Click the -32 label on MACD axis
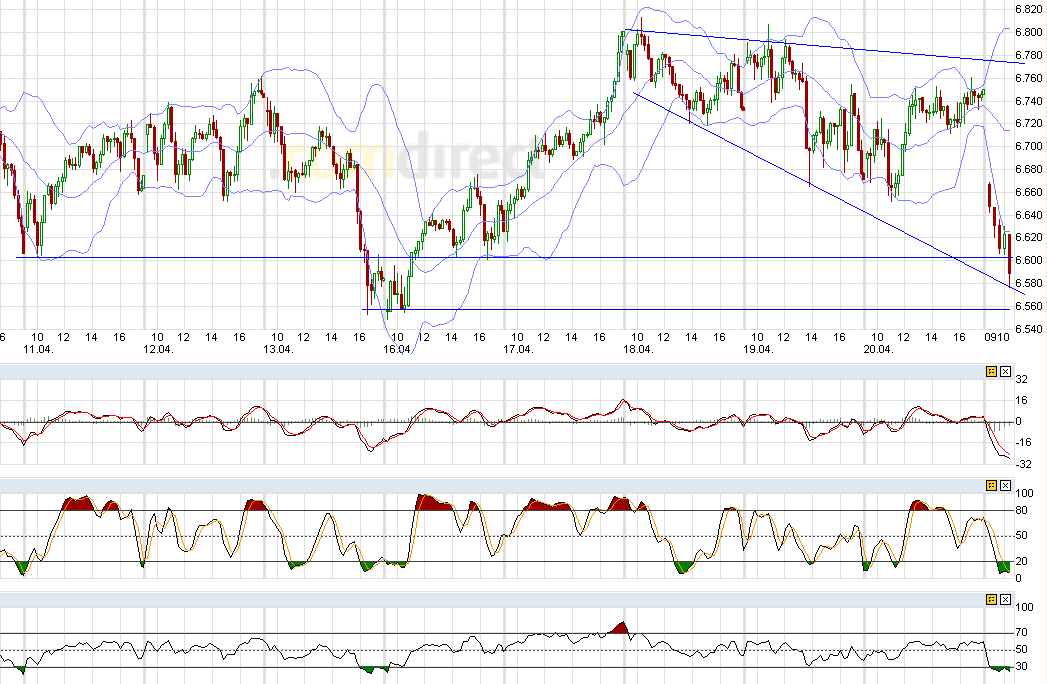The width and height of the screenshot is (1047, 684). point(1023,464)
